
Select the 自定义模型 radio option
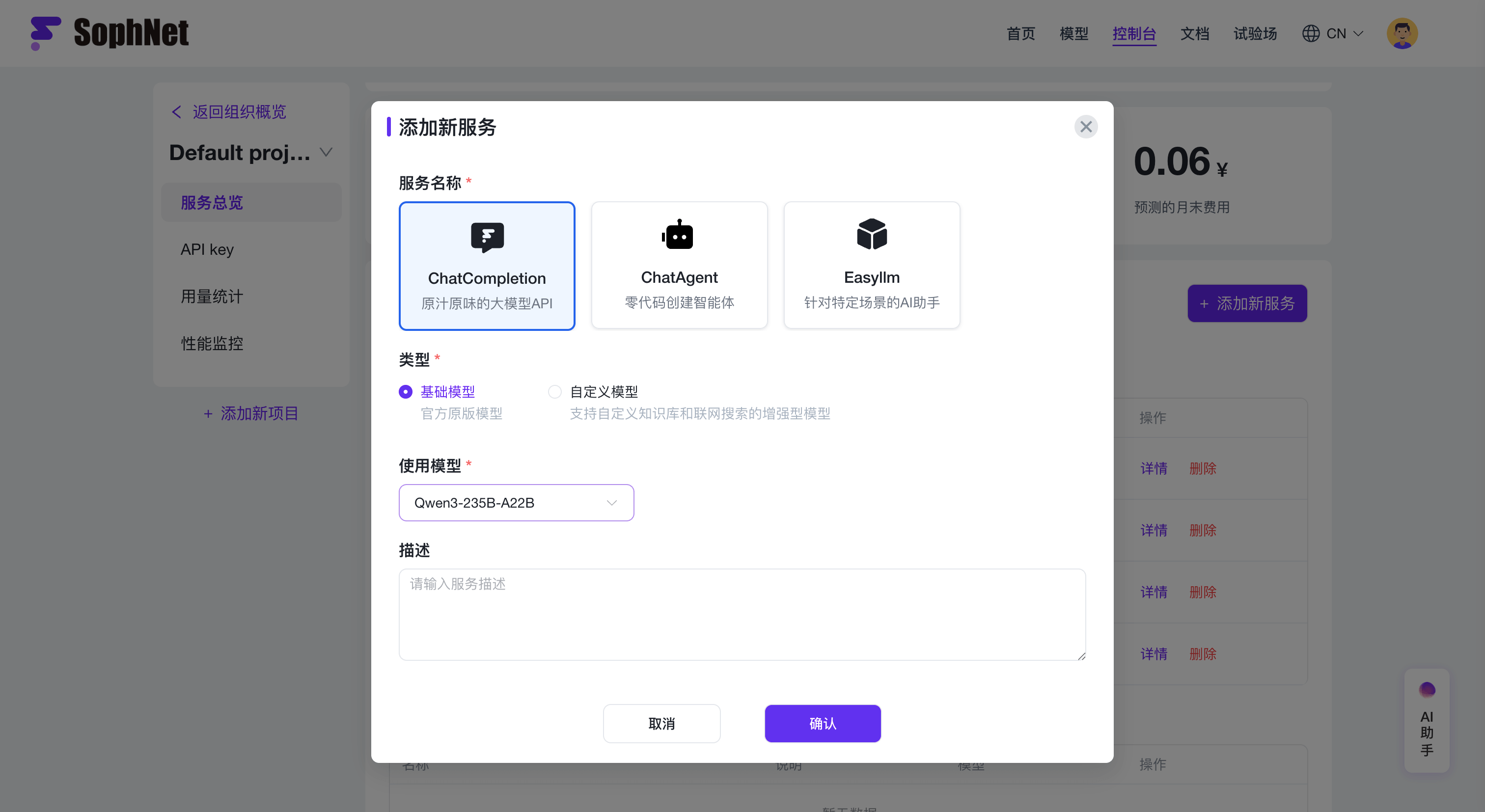(x=554, y=392)
